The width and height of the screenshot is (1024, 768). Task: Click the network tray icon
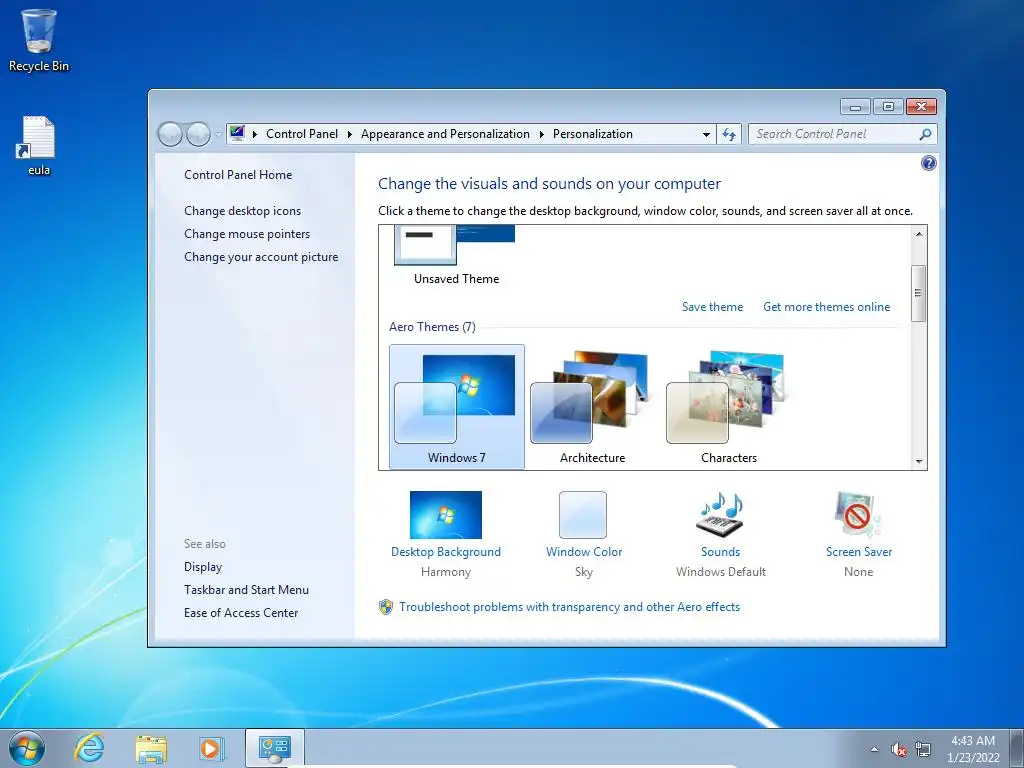click(x=923, y=749)
